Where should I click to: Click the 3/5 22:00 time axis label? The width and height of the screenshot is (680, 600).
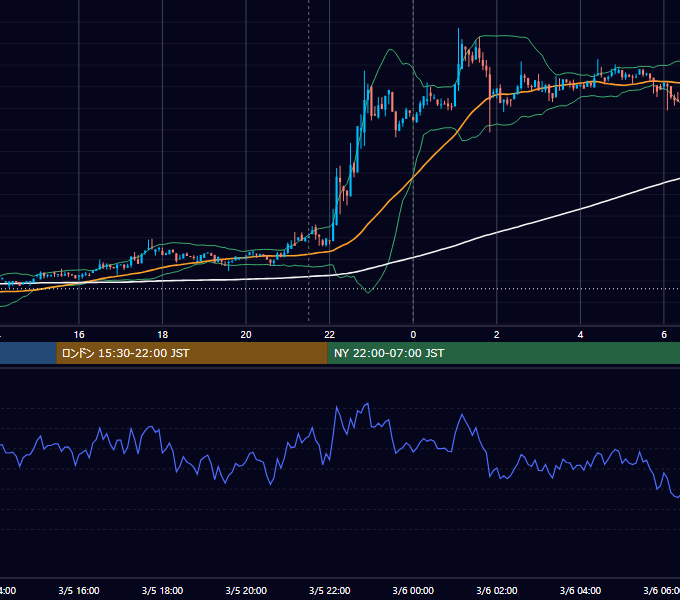click(330, 590)
